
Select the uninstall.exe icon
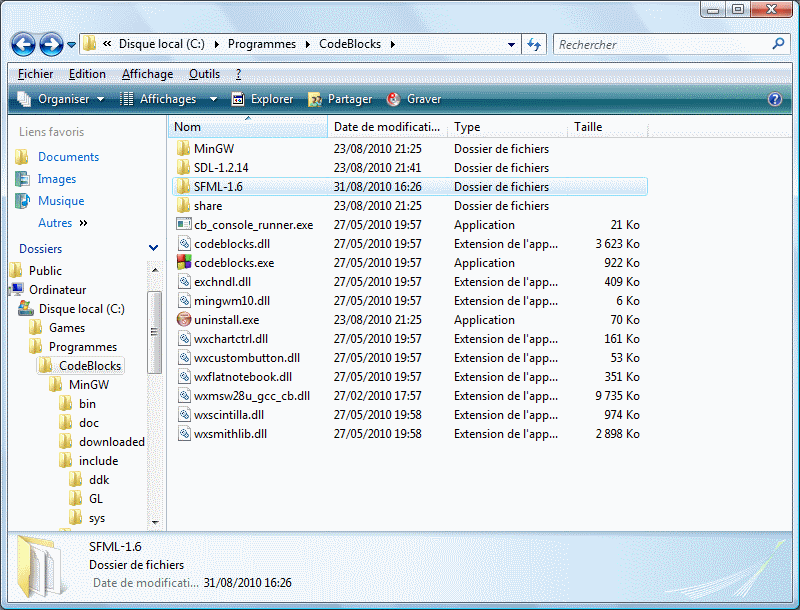tap(184, 320)
